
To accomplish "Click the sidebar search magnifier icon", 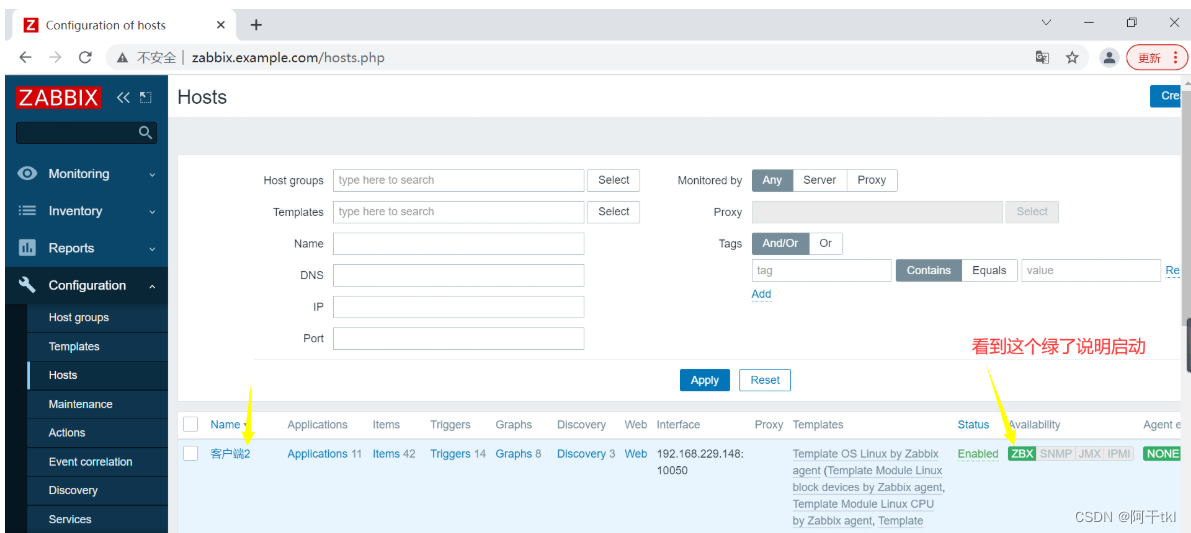I will click(x=145, y=133).
